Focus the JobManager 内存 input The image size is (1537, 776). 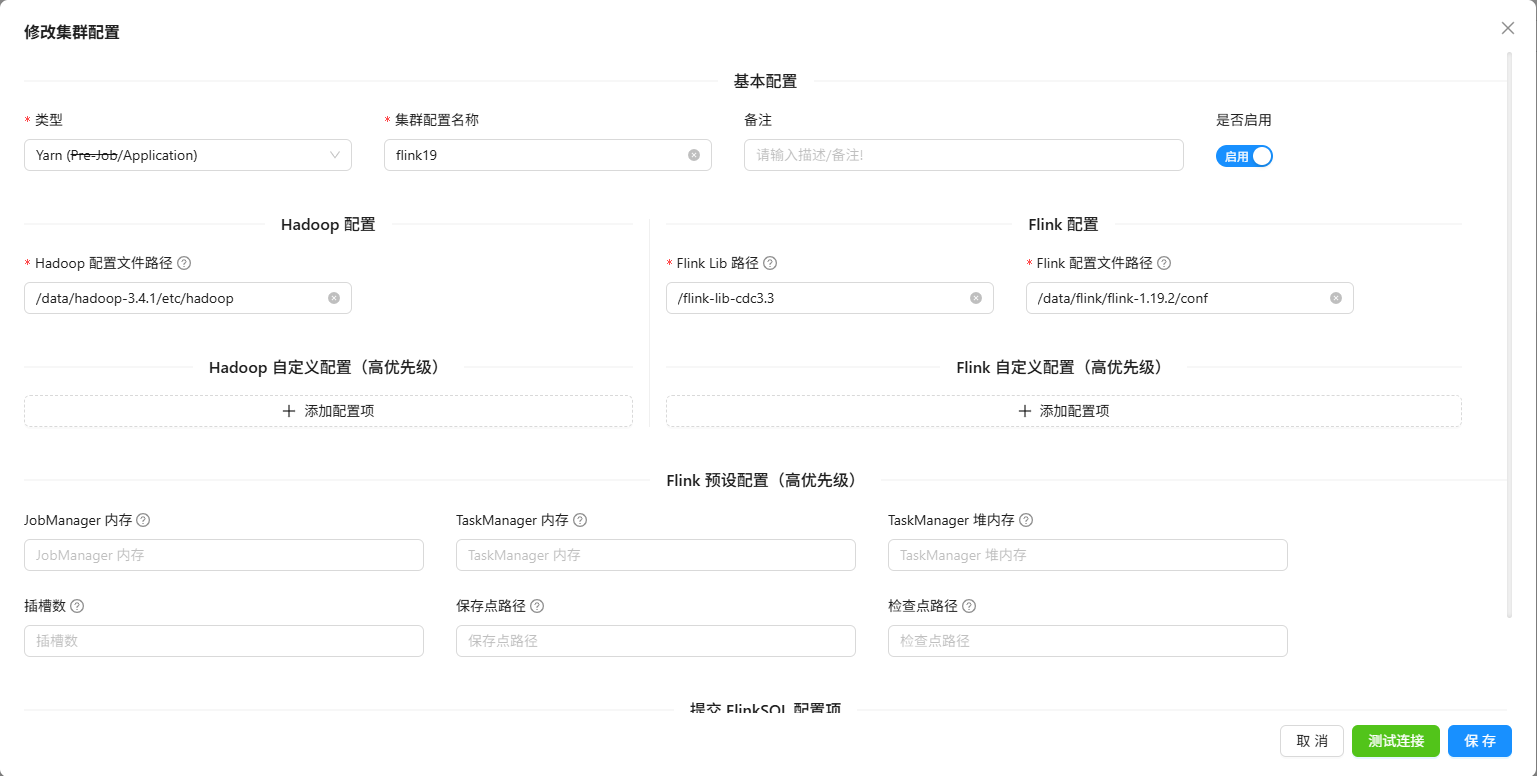[224, 555]
